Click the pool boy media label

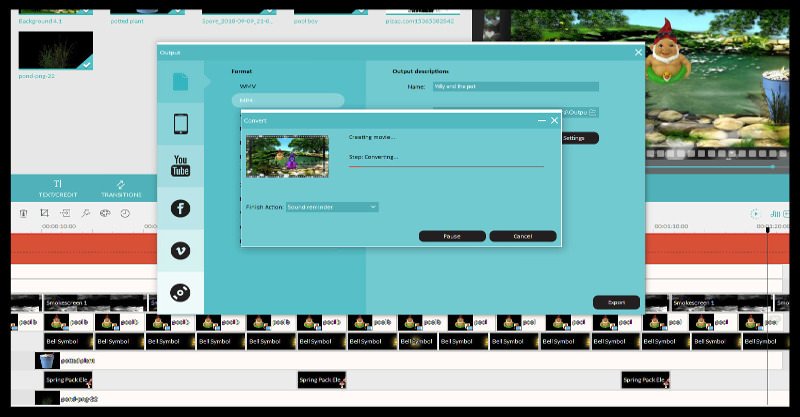click(x=306, y=21)
